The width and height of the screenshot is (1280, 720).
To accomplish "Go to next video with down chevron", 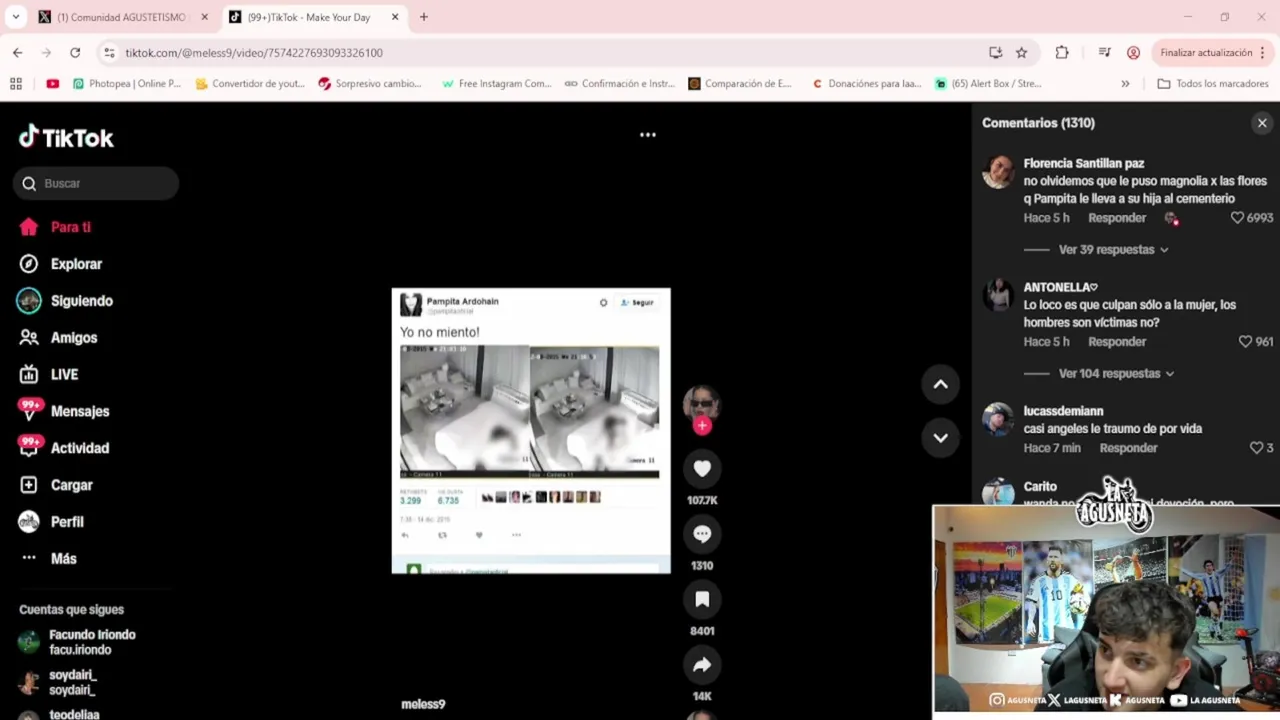I will click(x=941, y=437).
